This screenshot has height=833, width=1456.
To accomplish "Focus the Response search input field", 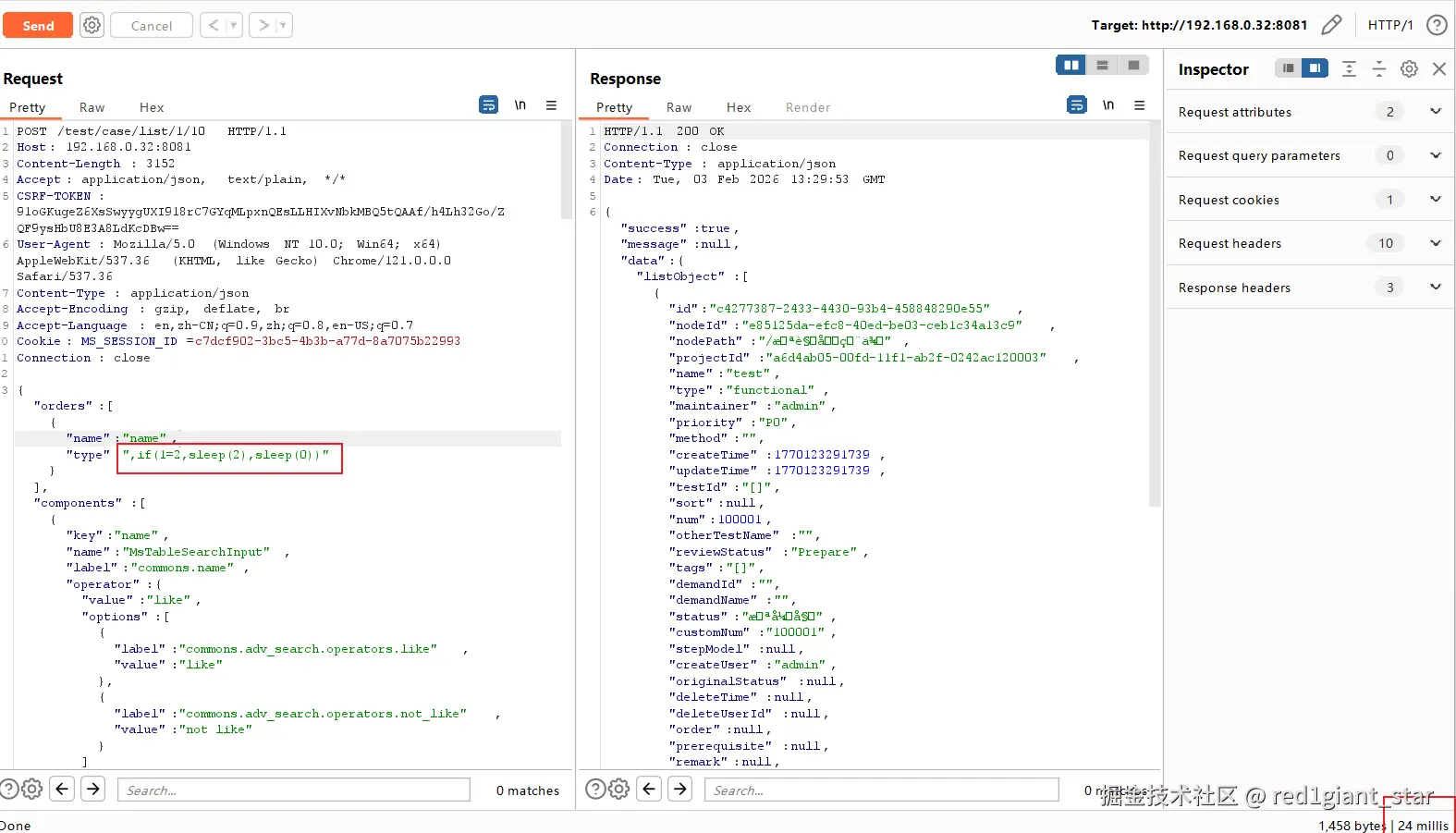I will coord(882,790).
